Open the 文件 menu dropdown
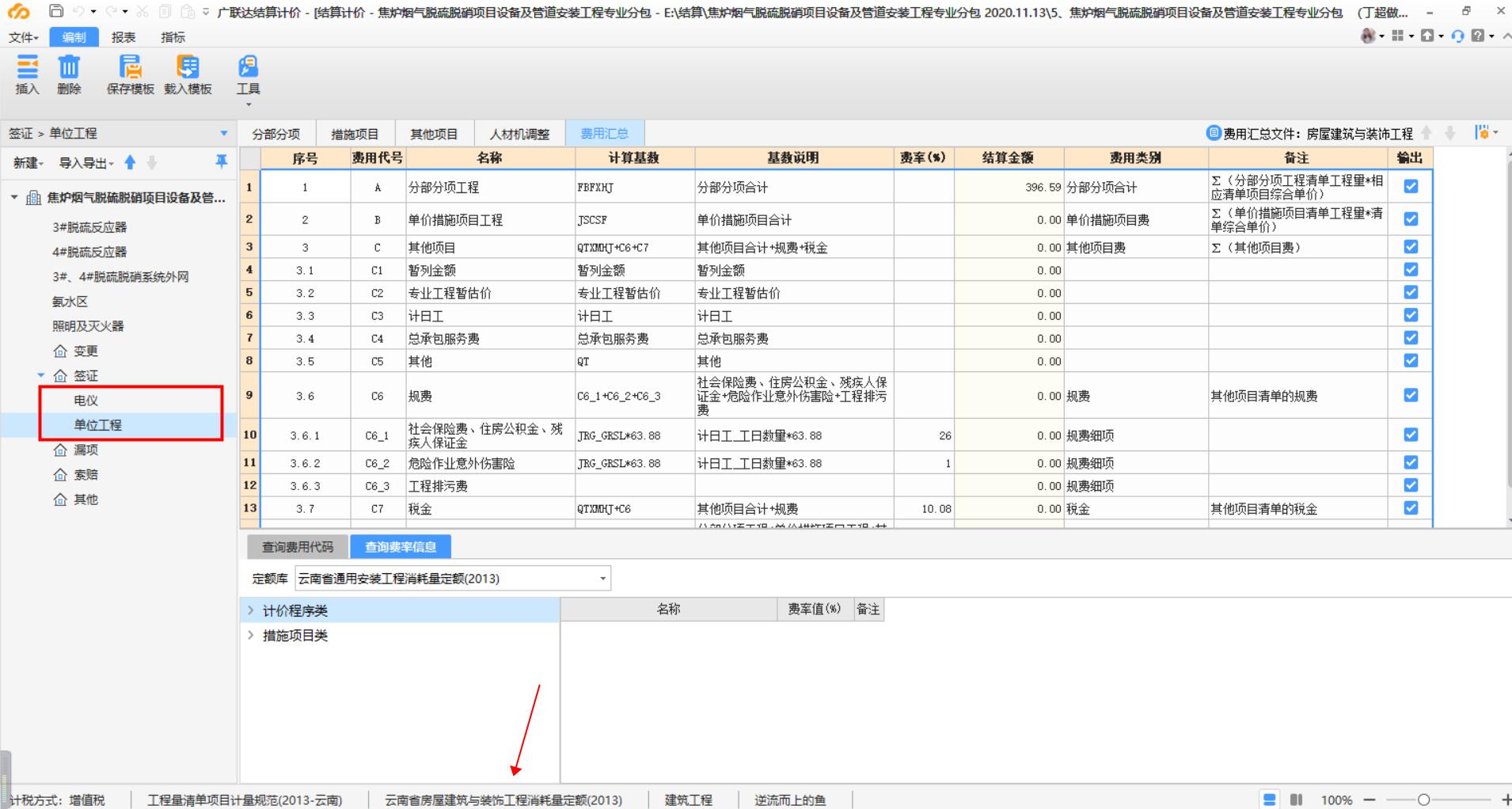1512x809 pixels. coord(23,37)
